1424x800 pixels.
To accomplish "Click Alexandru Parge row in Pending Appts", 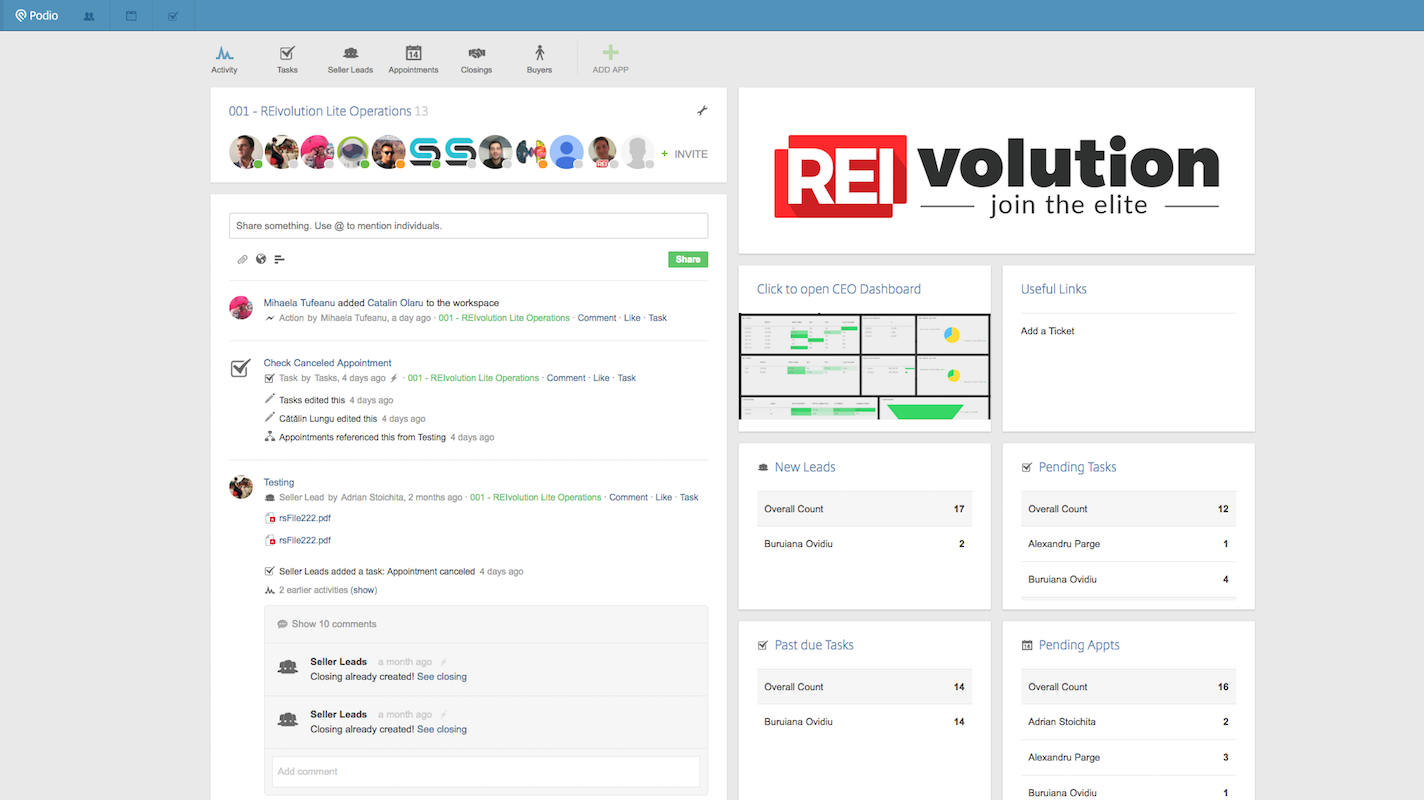I will point(1128,757).
